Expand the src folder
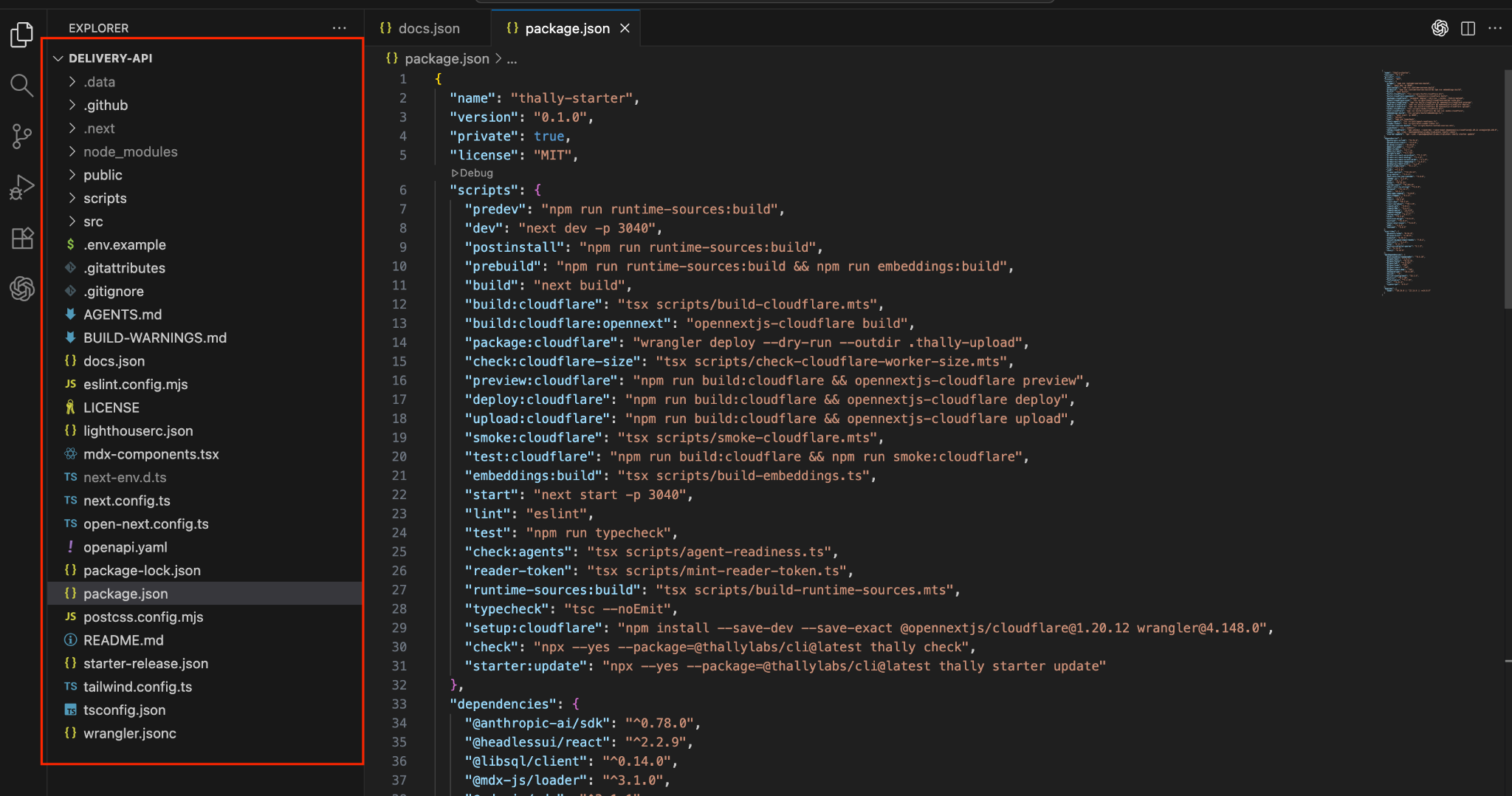The image size is (1512, 796). tap(72, 222)
